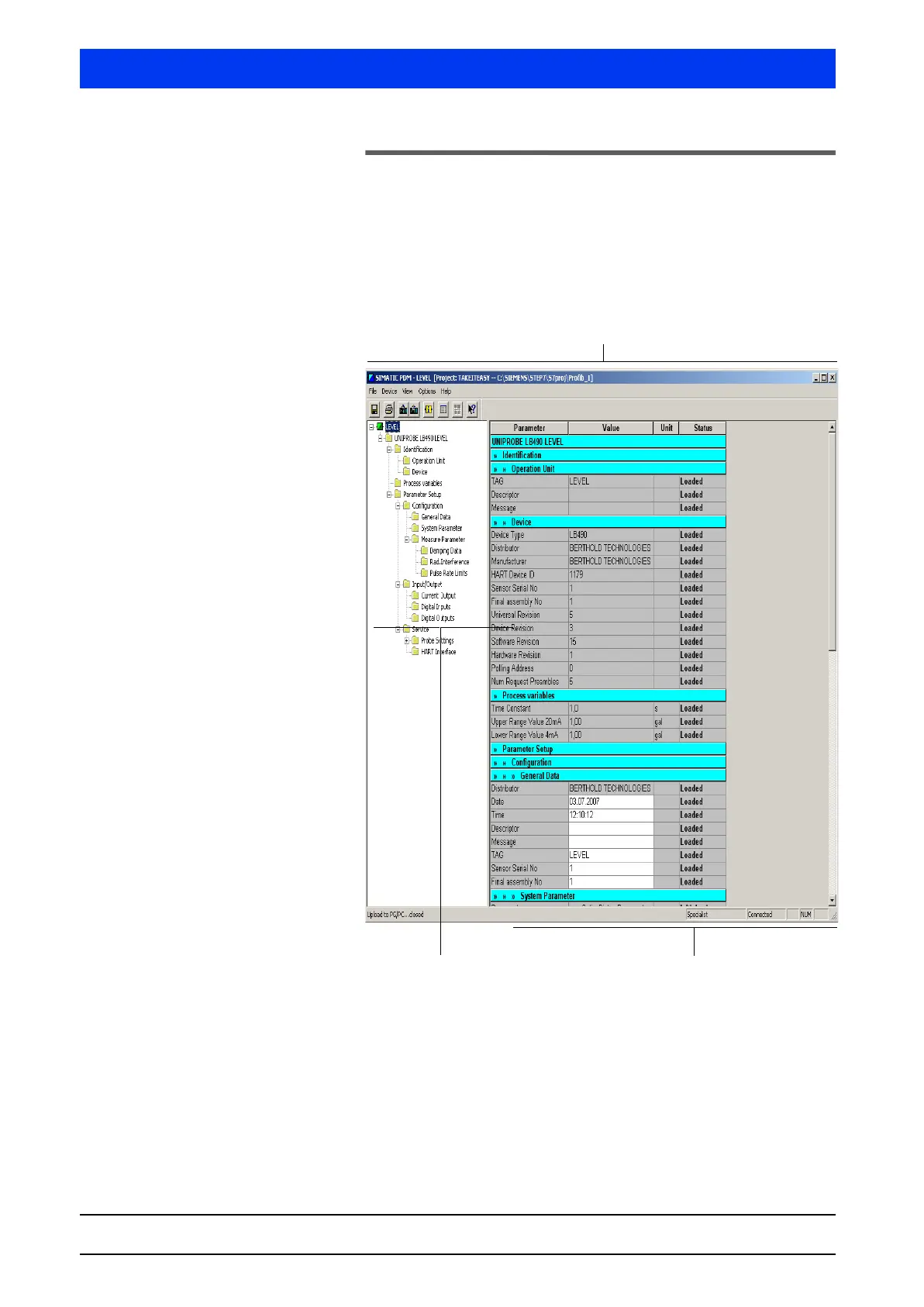Click the Save toolbar icon

374,409
